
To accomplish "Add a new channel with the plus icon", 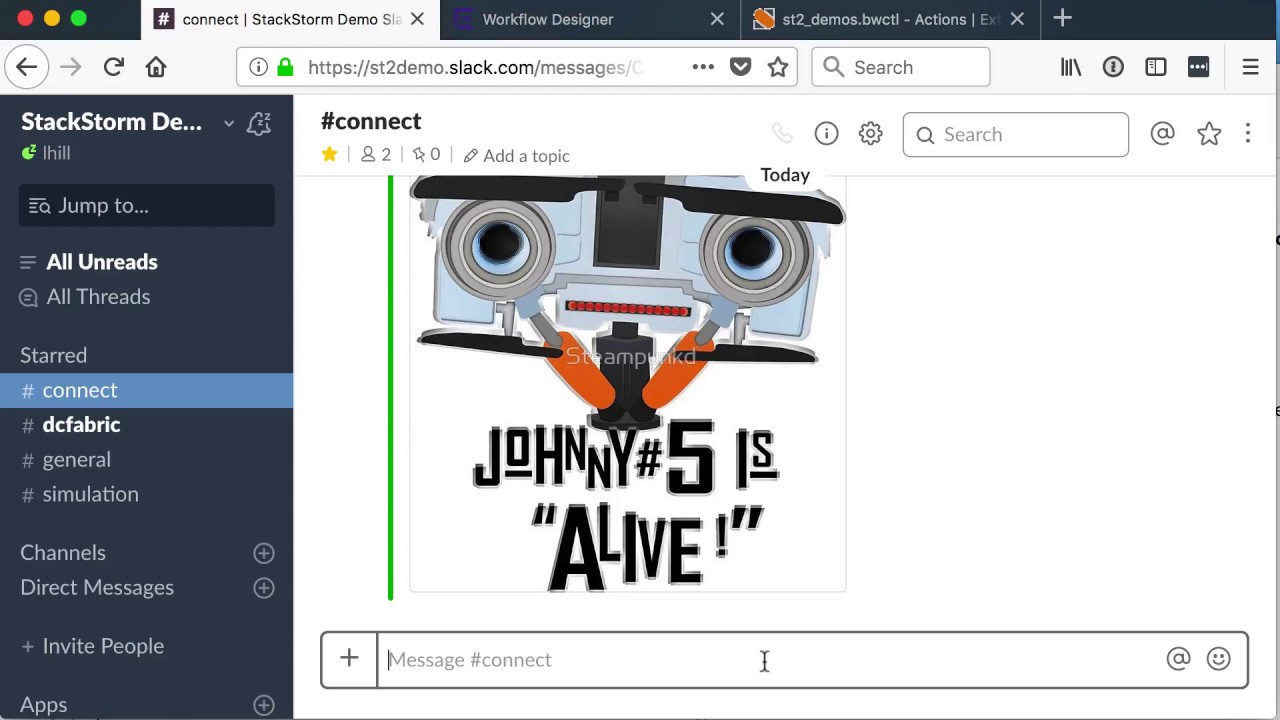I will [x=264, y=553].
